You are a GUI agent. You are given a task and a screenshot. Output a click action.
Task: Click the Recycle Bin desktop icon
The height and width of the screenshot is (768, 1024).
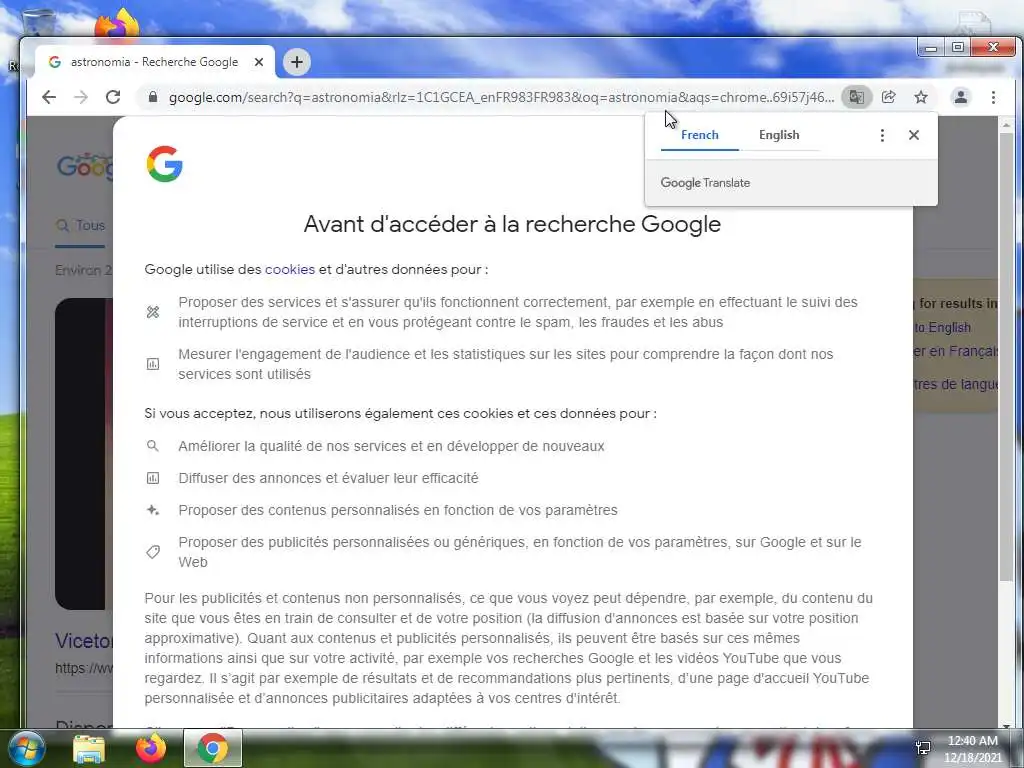(x=38, y=24)
